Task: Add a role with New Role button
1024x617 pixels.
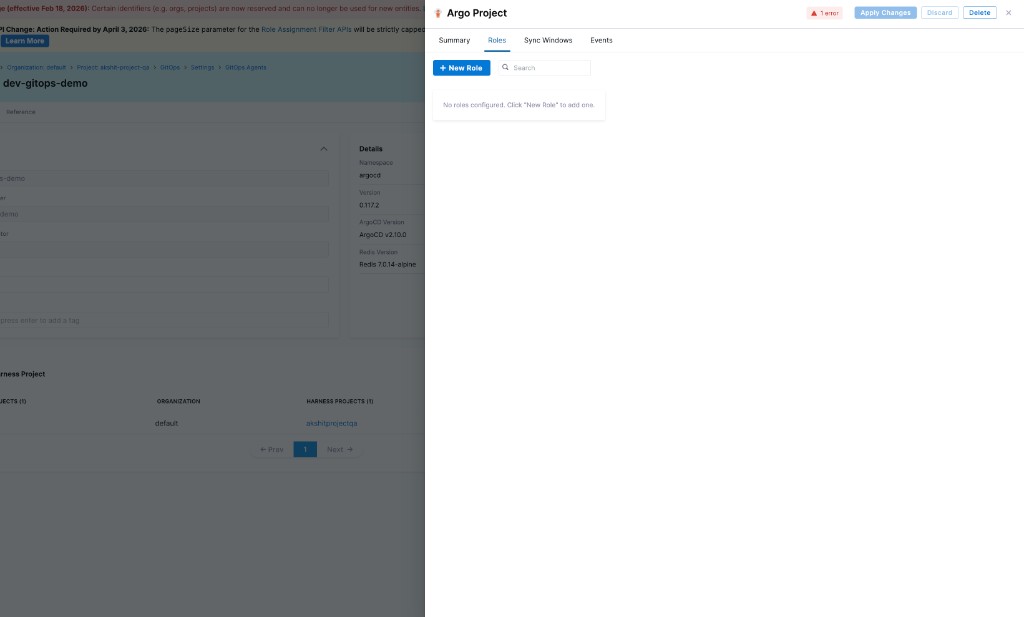Action: pyautogui.click(x=461, y=68)
